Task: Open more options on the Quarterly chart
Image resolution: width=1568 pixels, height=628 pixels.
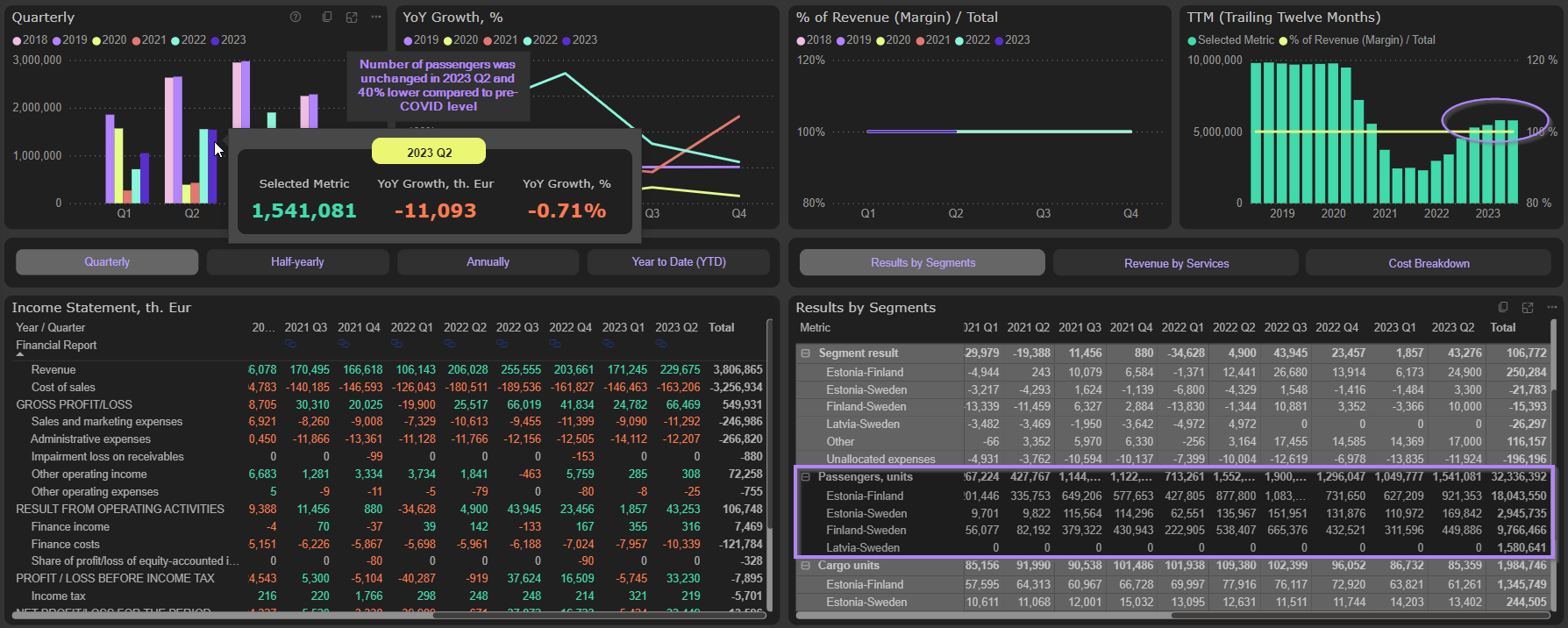Action: coord(376,18)
